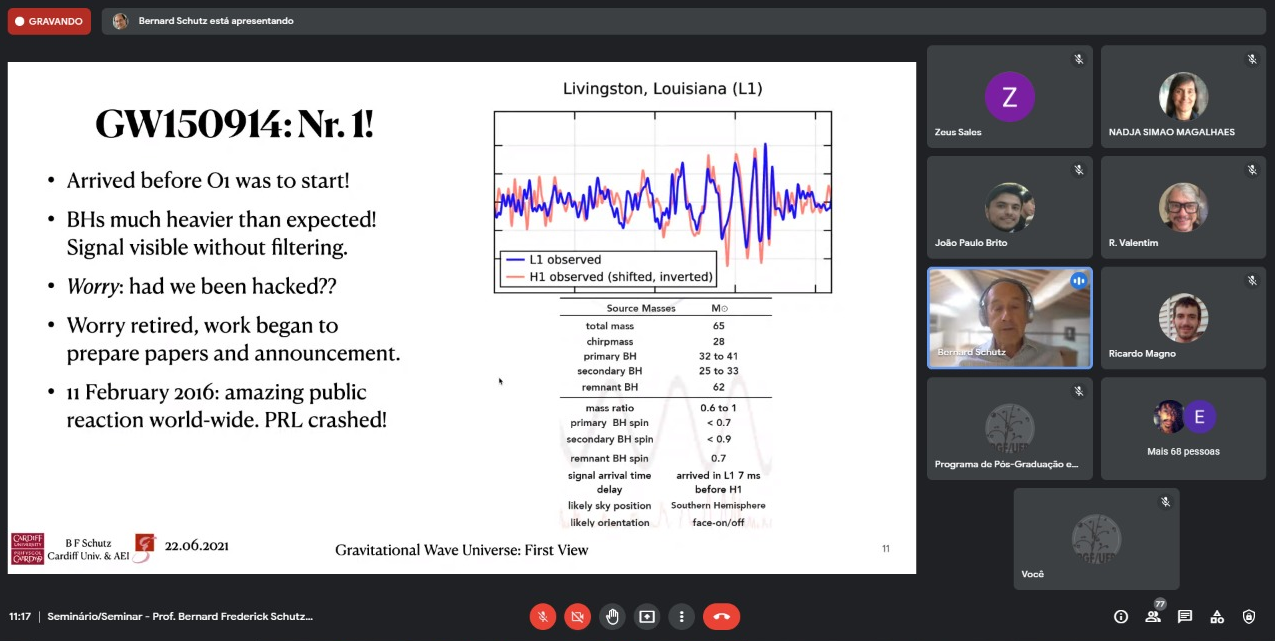
Task: Open the chat with everyone panel
Action: tap(1185, 617)
